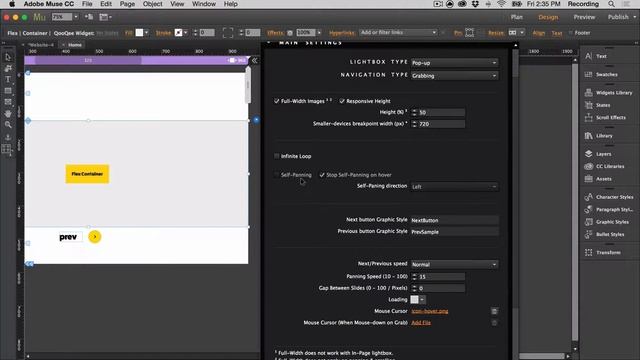Open Self-Paning direction dropdown
The height and width of the screenshot is (360, 640).
(454, 187)
